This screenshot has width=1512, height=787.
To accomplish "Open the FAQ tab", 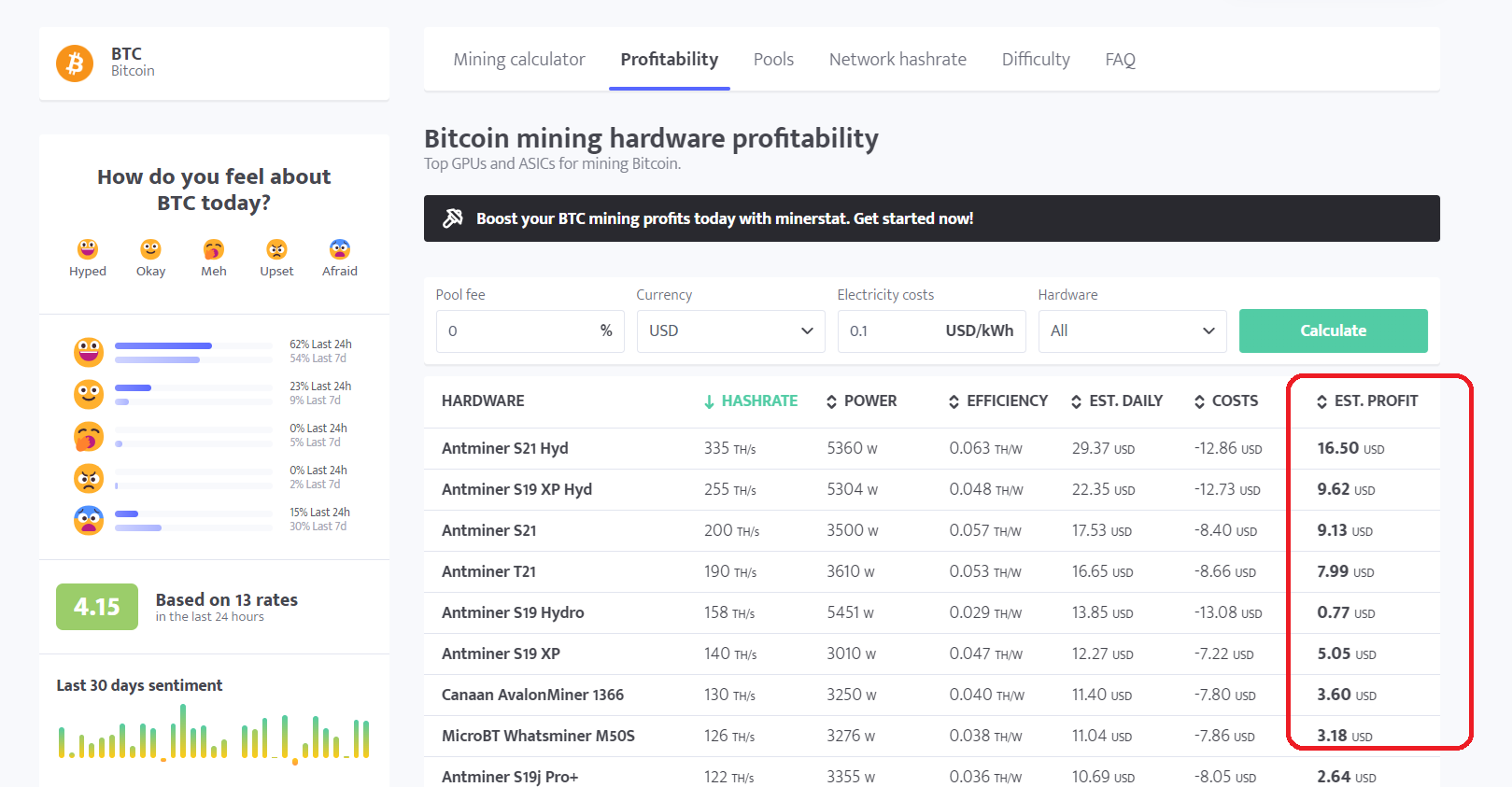I will click(x=1120, y=60).
